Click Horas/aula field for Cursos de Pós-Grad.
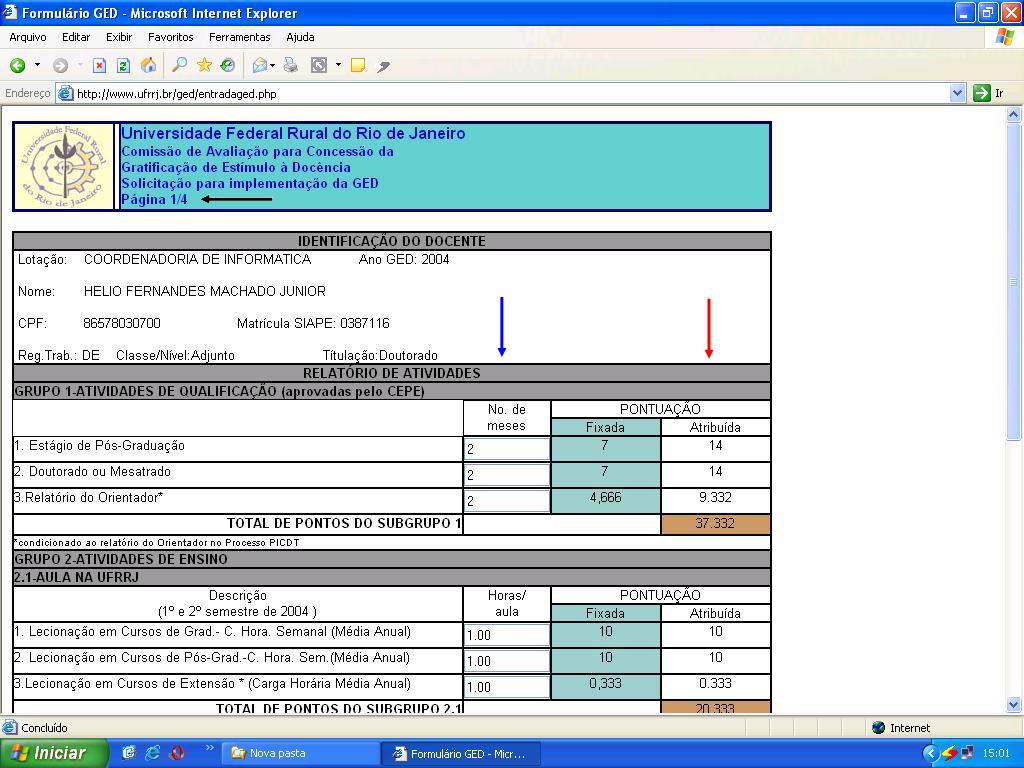 (507, 661)
